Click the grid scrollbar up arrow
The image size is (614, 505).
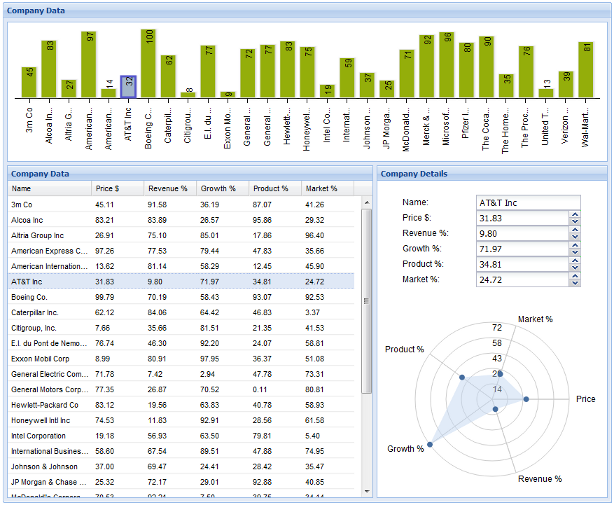[x=367, y=202]
